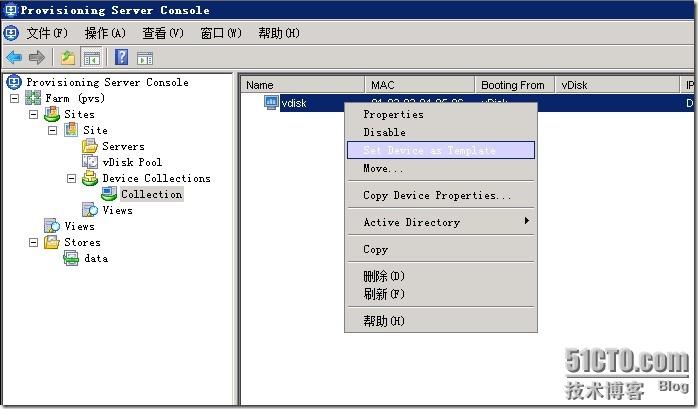
Task: Open the 文件(F) menu
Action: [47, 33]
